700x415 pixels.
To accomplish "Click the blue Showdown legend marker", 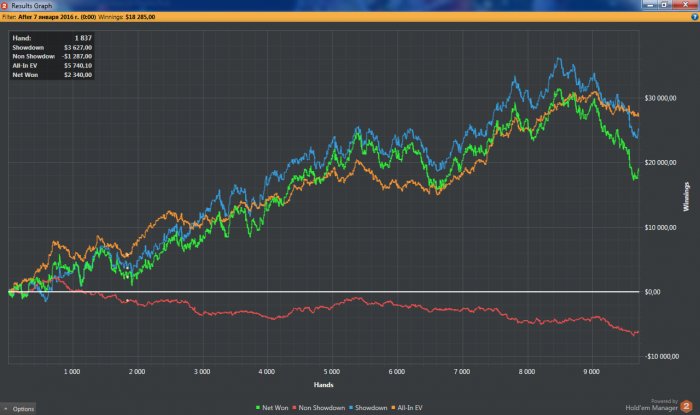I will (x=350, y=407).
